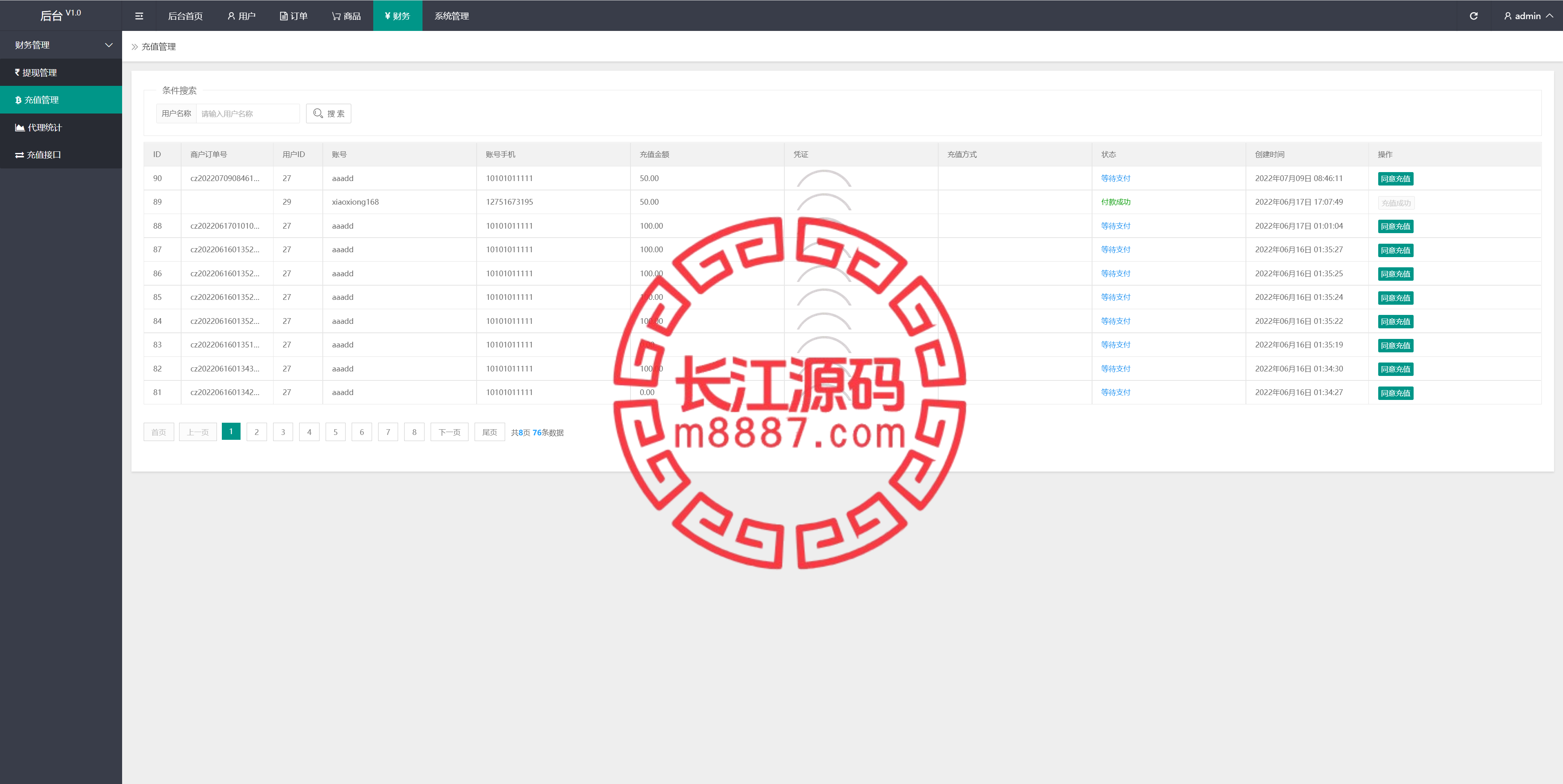Go to 后台首页 tab
Image resolution: width=1563 pixels, height=784 pixels.
185,16
